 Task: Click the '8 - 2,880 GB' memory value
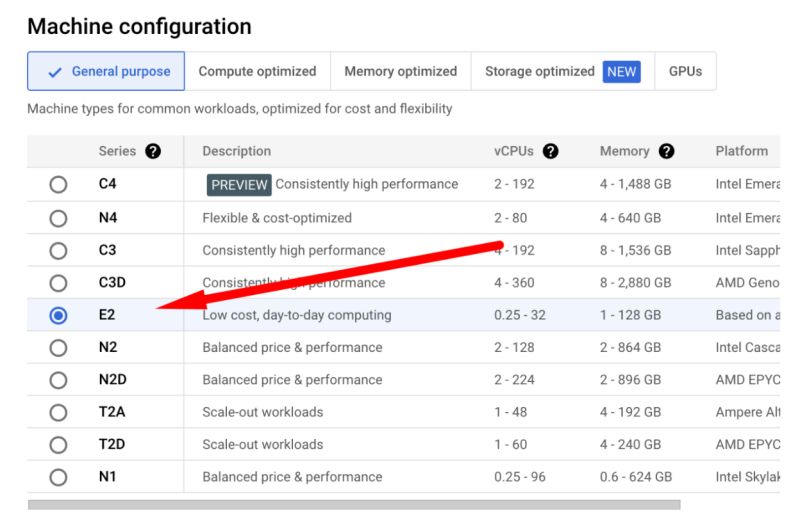(636, 282)
